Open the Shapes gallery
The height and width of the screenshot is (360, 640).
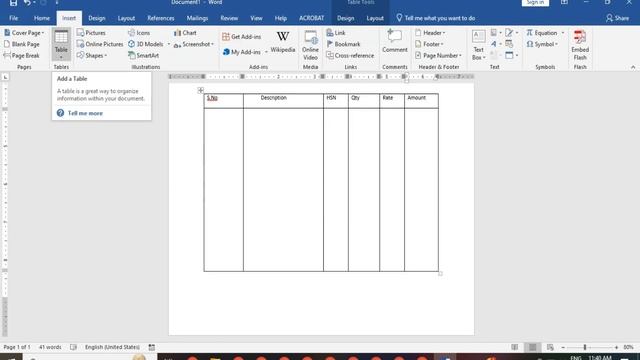pyautogui.click(x=92, y=56)
